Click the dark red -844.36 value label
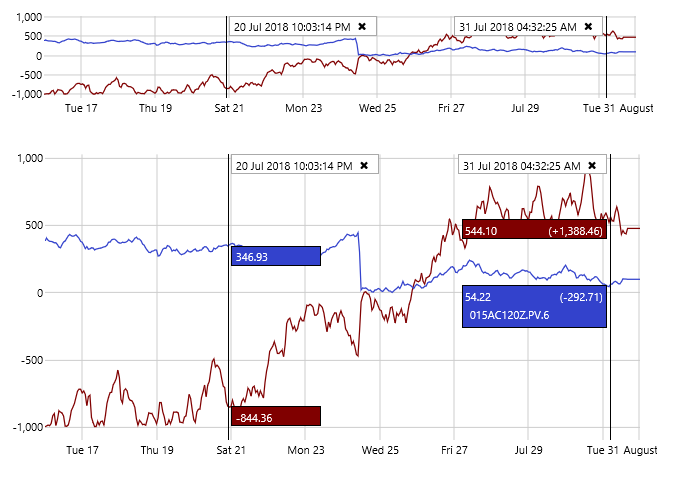The image size is (678, 485). click(275, 417)
